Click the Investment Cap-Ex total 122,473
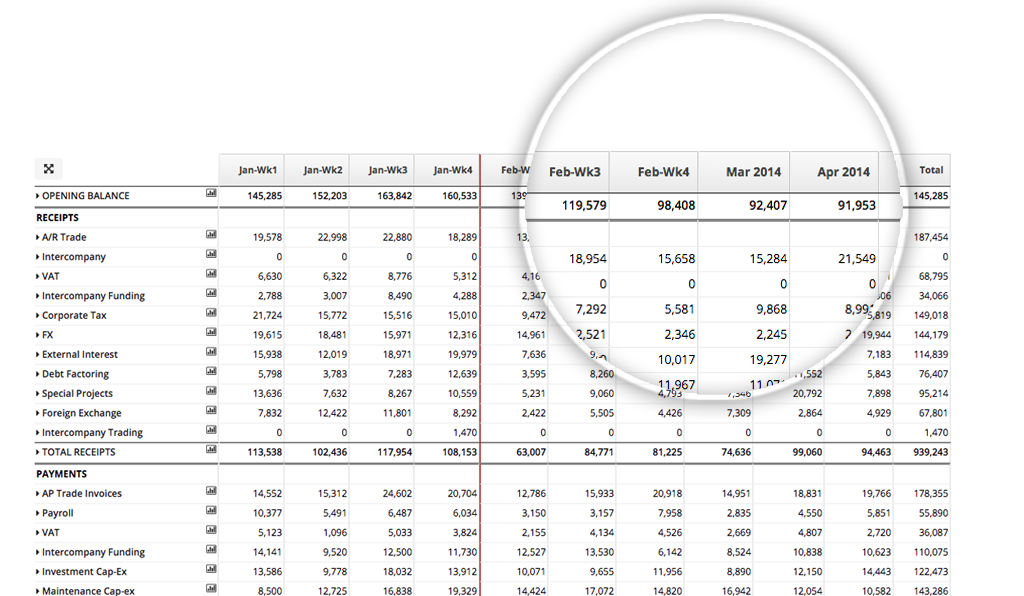 click(x=931, y=572)
